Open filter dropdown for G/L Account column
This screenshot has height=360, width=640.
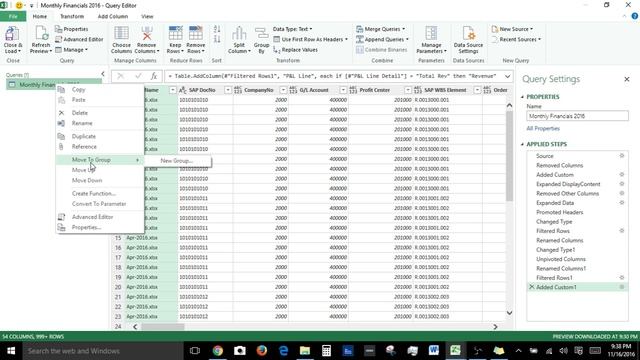click(x=343, y=90)
